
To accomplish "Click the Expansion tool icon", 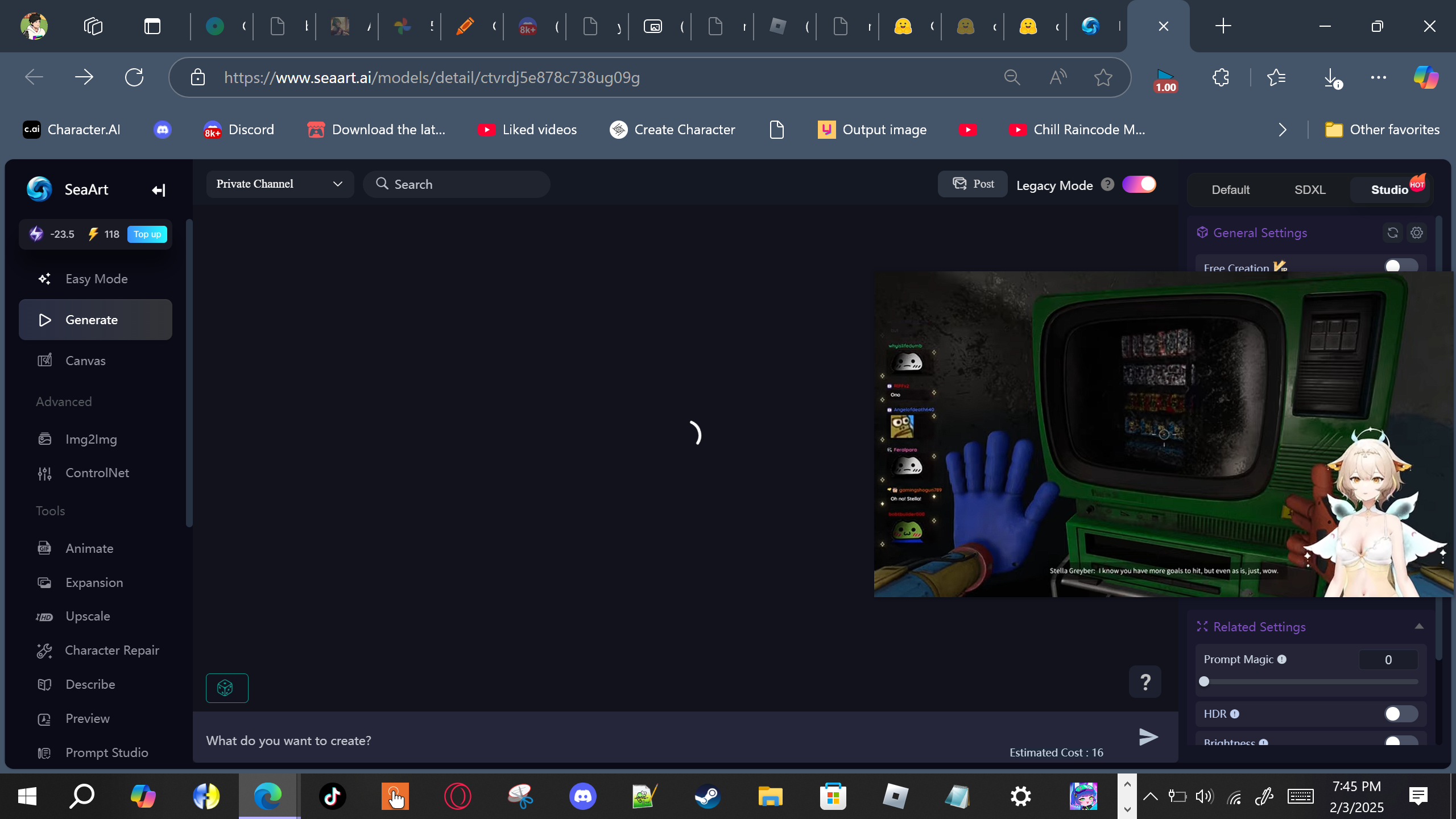I will click(44, 582).
